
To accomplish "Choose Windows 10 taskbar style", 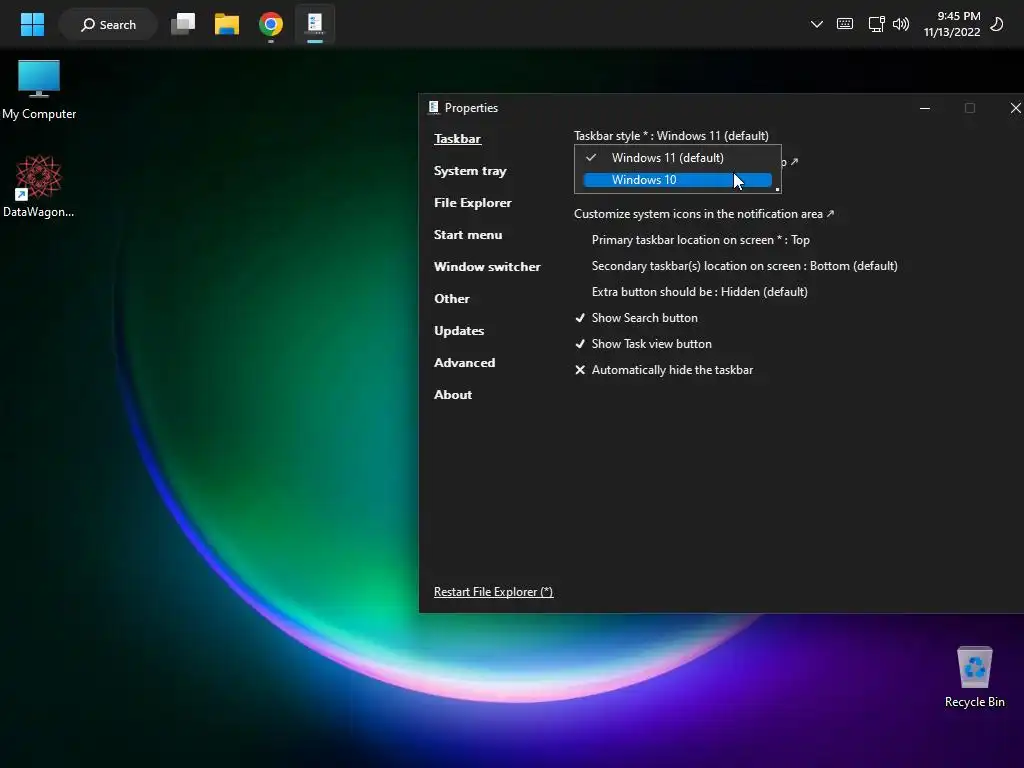I will 677,180.
